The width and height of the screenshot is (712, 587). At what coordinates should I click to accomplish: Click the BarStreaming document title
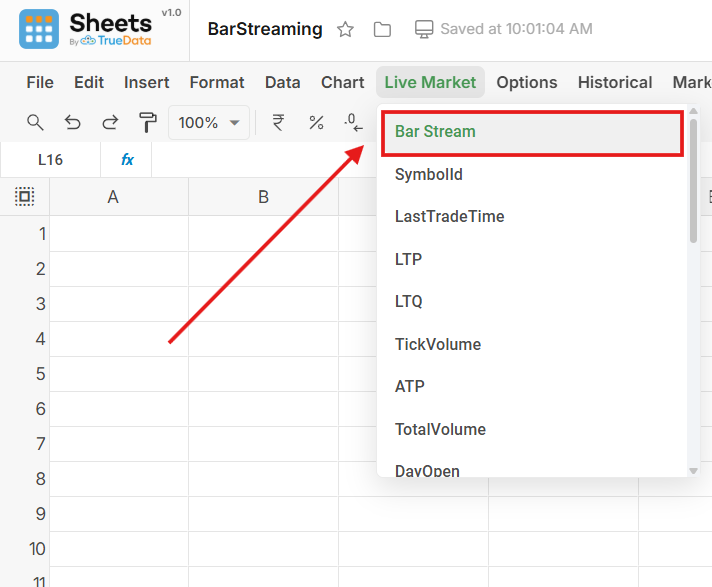click(x=265, y=29)
